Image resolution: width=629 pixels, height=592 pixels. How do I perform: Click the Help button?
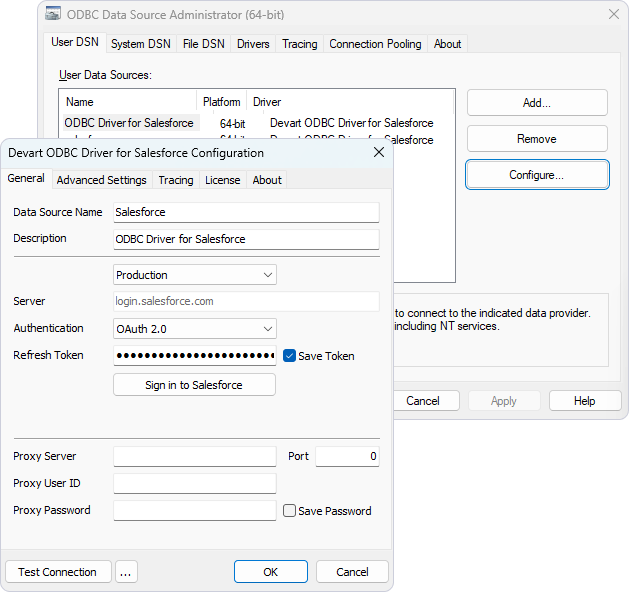point(584,401)
